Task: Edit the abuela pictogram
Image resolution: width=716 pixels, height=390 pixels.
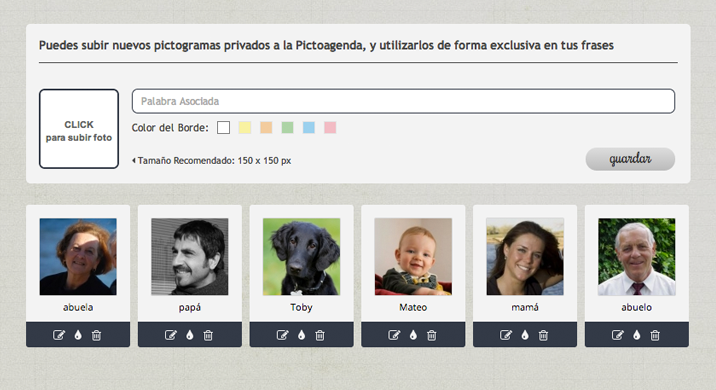Action: (59, 335)
